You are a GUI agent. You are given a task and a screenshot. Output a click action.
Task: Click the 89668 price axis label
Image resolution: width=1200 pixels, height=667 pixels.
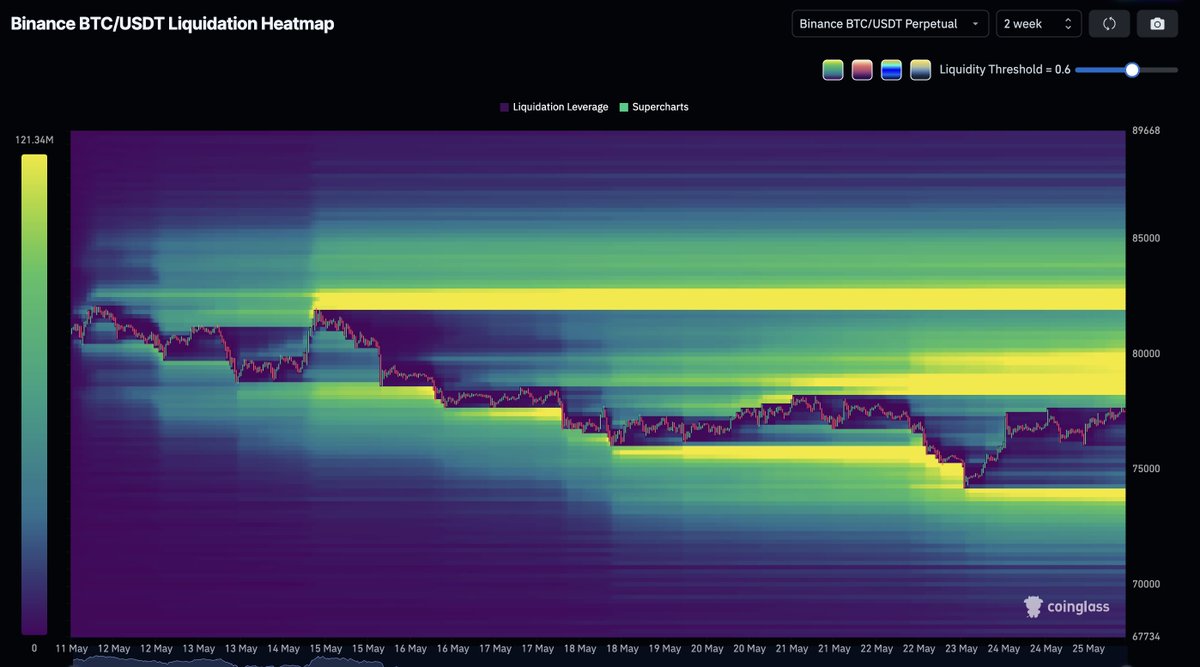pyautogui.click(x=1146, y=131)
